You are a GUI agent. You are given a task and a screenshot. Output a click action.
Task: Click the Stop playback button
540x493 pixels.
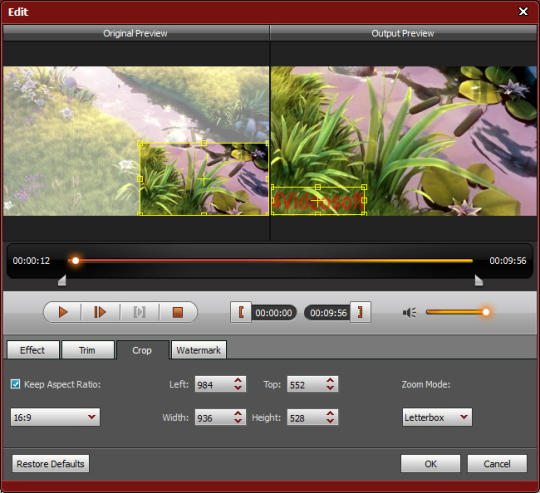tap(178, 312)
